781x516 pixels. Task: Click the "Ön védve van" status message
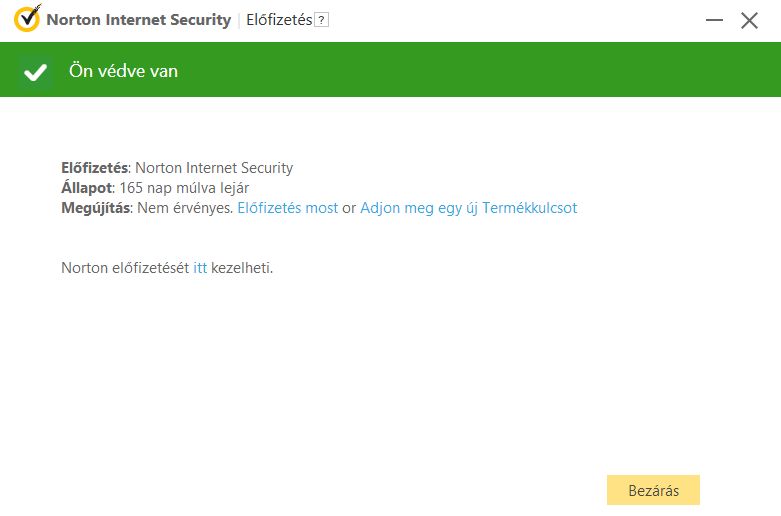click(x=123, y=71)
